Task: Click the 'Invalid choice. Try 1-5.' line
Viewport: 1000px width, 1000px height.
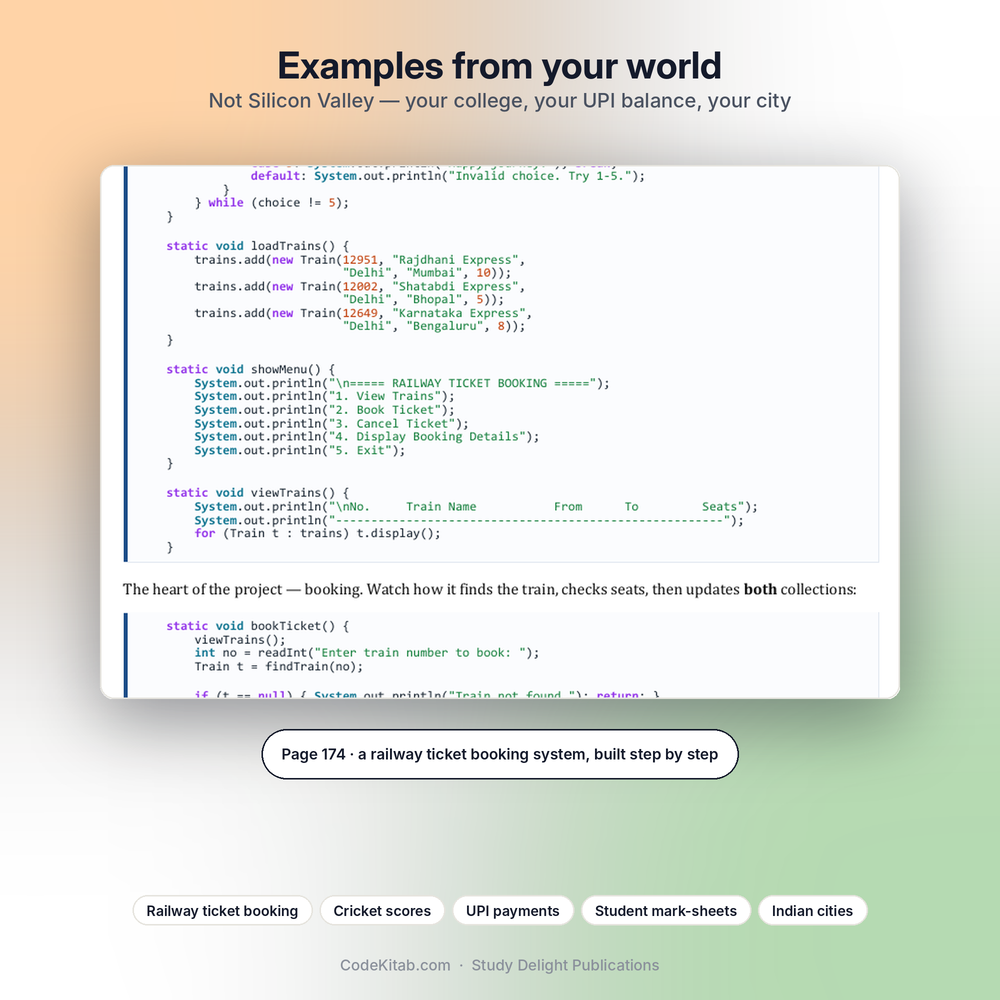Action: (x=448, y=176)
